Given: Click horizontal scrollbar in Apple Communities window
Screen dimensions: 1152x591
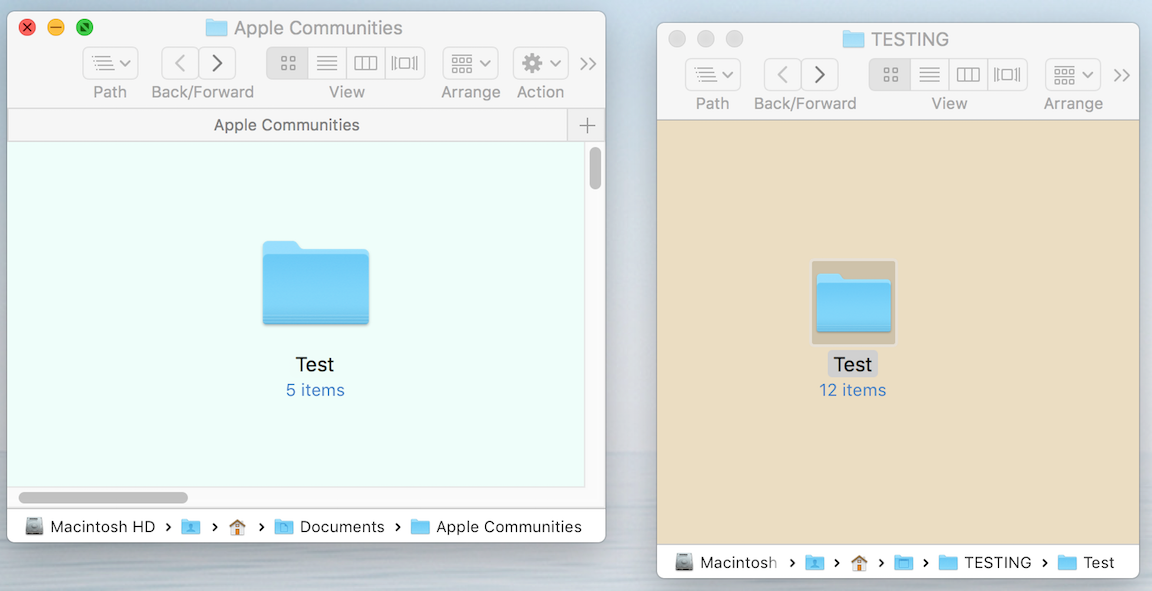Looking at the screenshot, I should point(103,497).
